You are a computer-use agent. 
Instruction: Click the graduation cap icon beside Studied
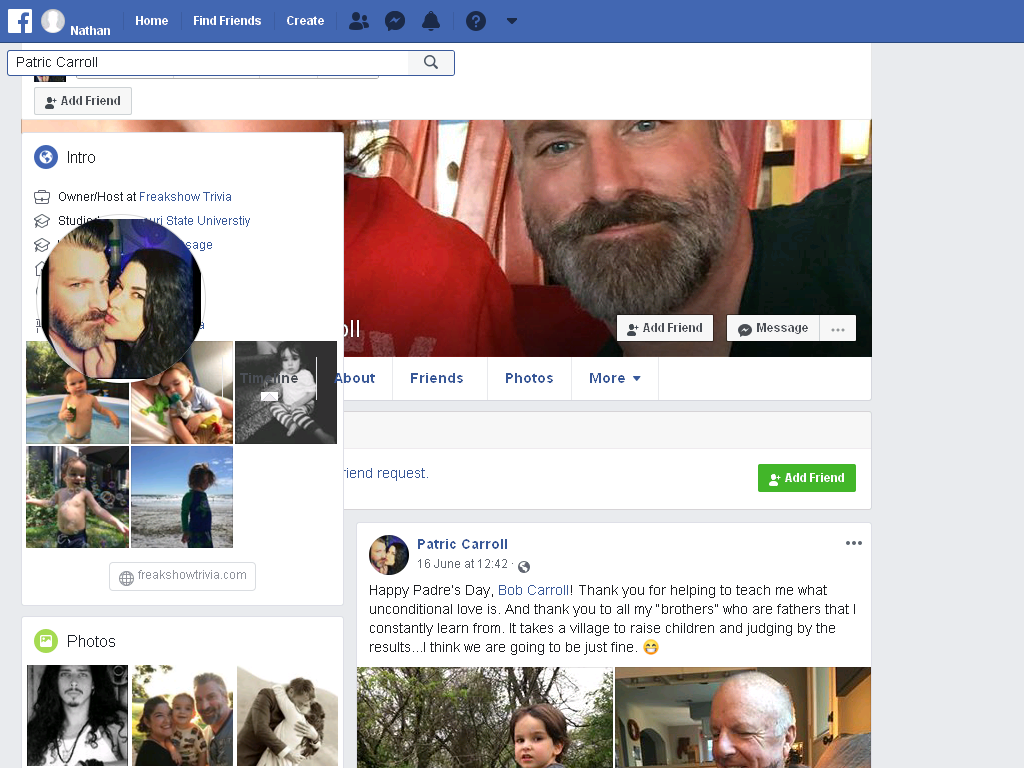click(x=42, y=221)
